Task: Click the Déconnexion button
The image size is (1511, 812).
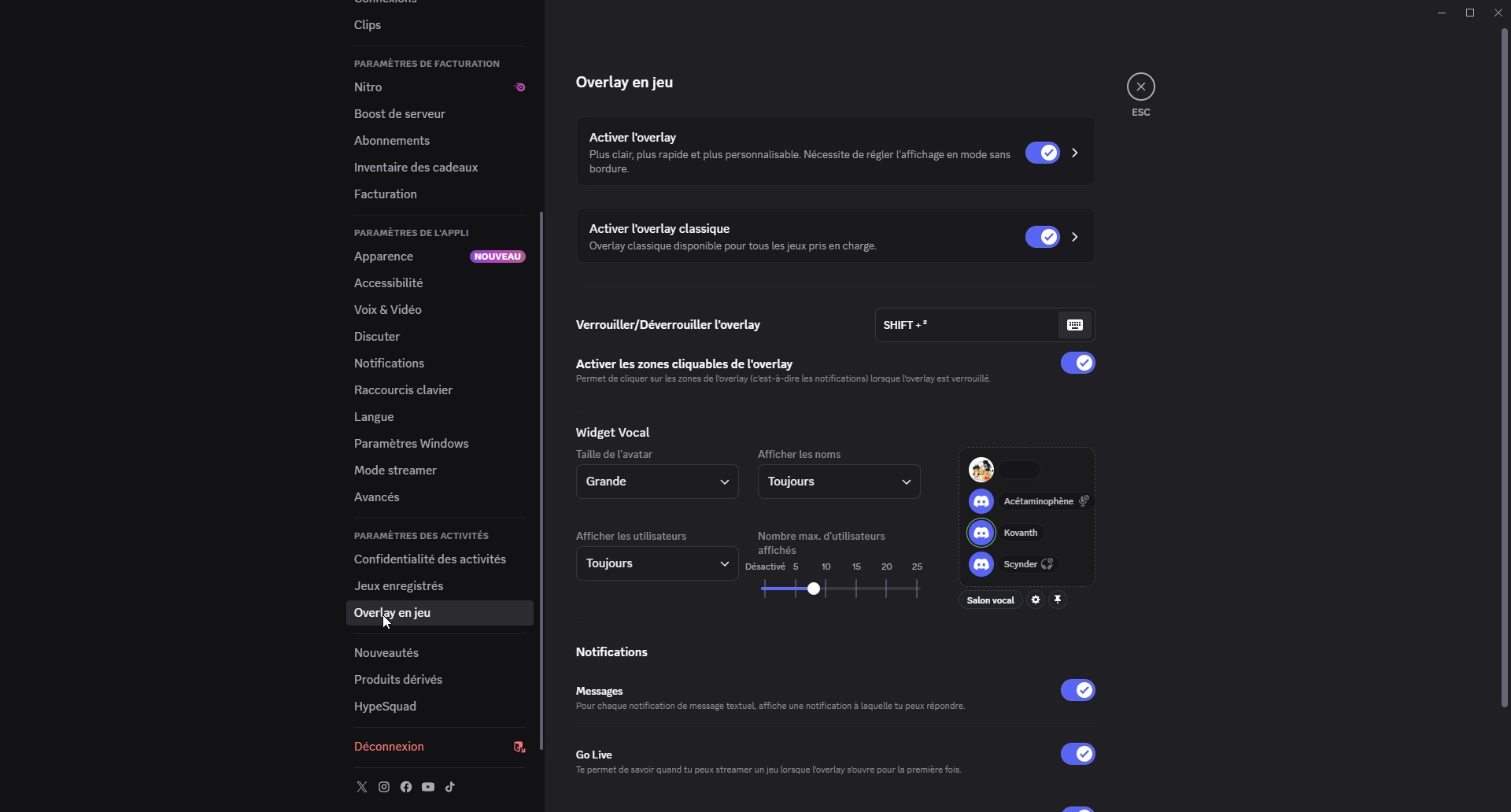Action: click(x=390, y=747)
